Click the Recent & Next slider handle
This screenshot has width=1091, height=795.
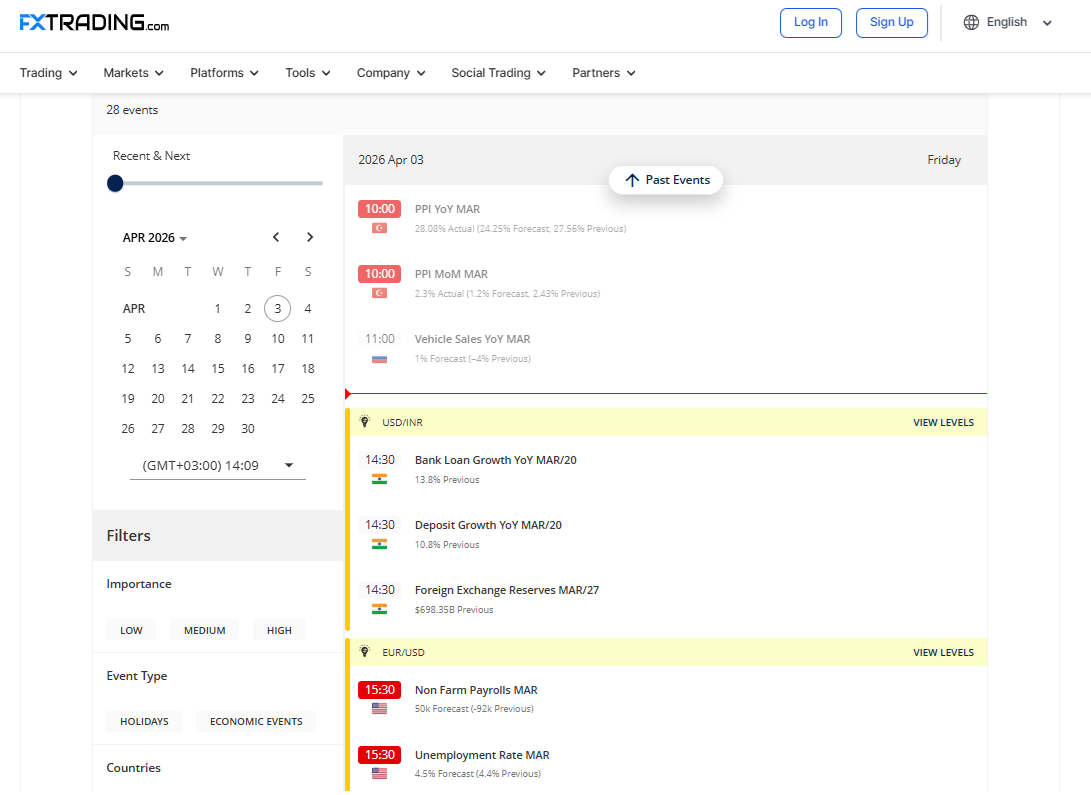[116, 184]
